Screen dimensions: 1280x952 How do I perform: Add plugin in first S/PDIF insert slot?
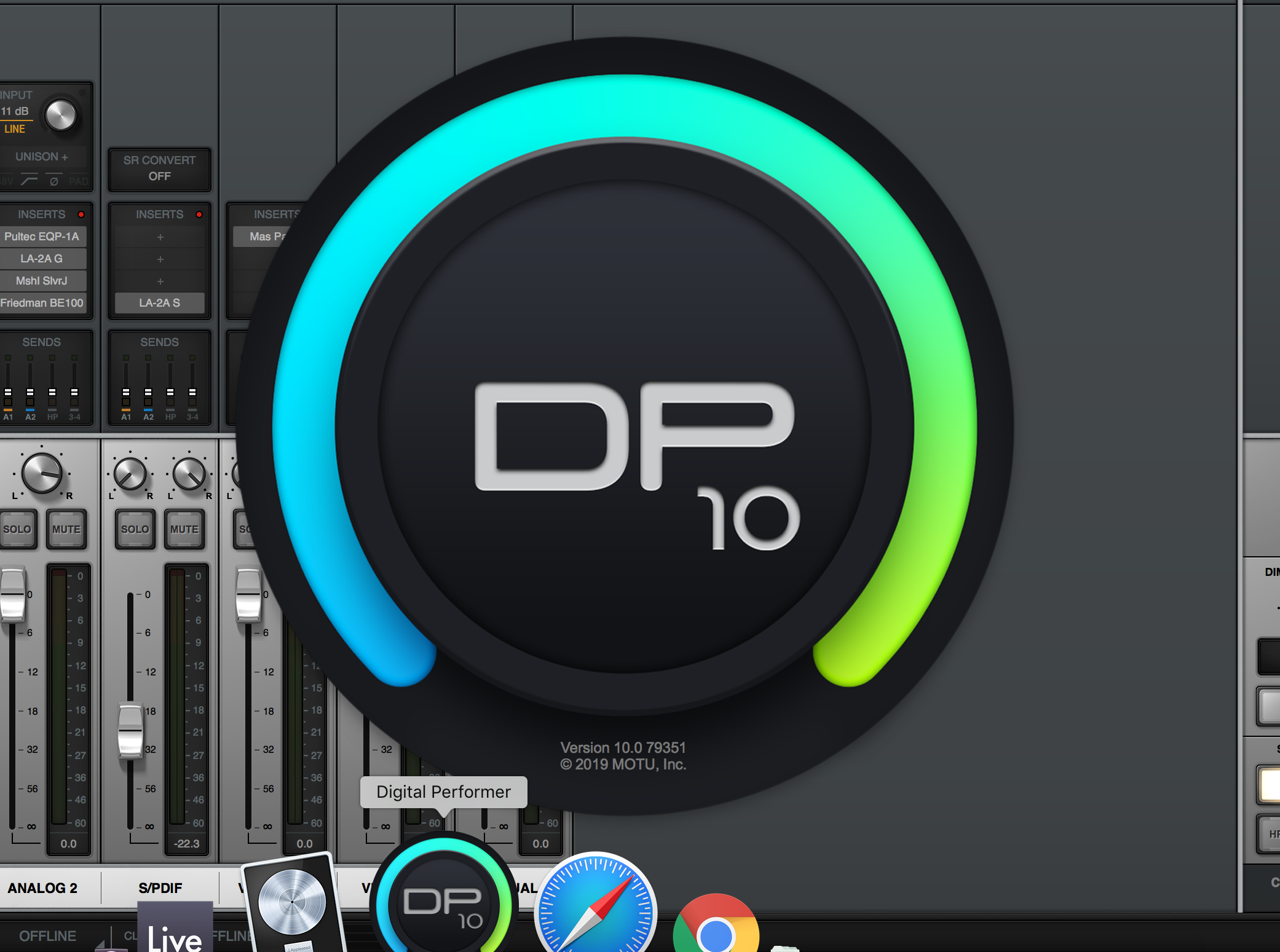pos(160,237)
